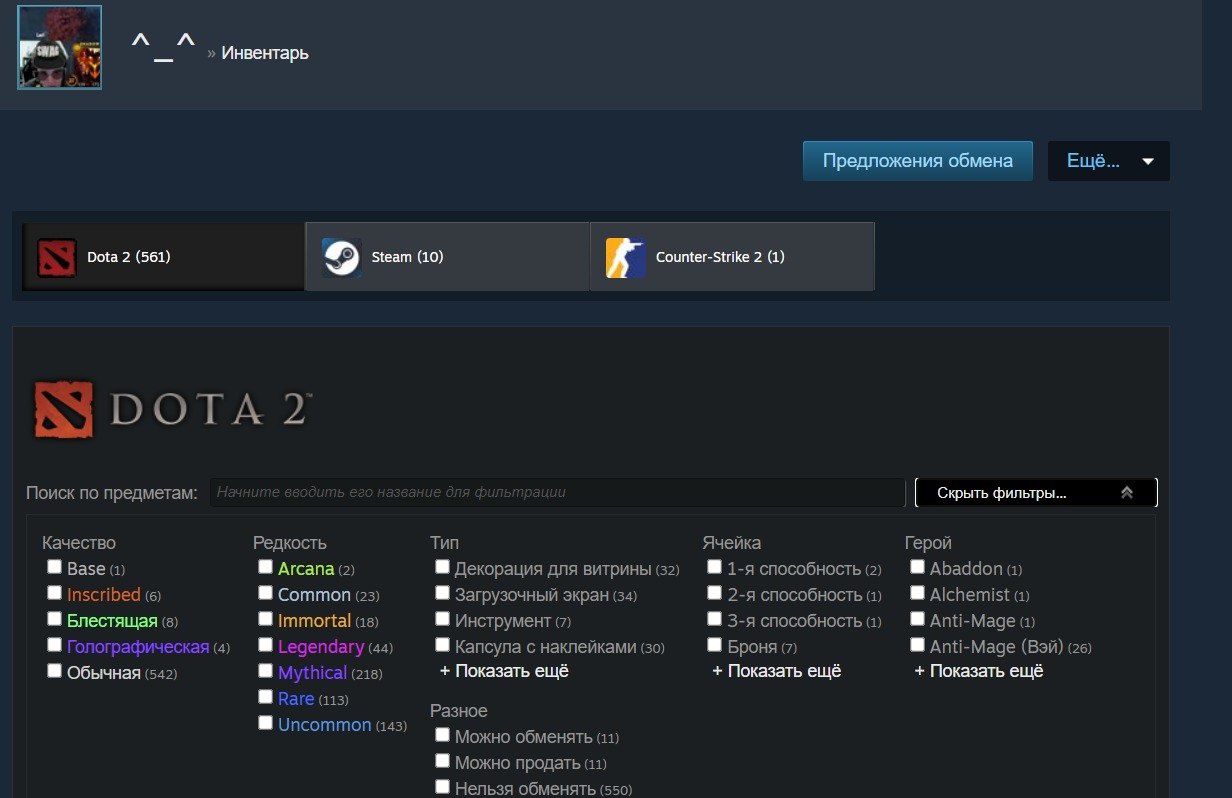Check the Можно продать filter
The height and width of the screenshot is (798, 1232).
click(x=442, y=761)
